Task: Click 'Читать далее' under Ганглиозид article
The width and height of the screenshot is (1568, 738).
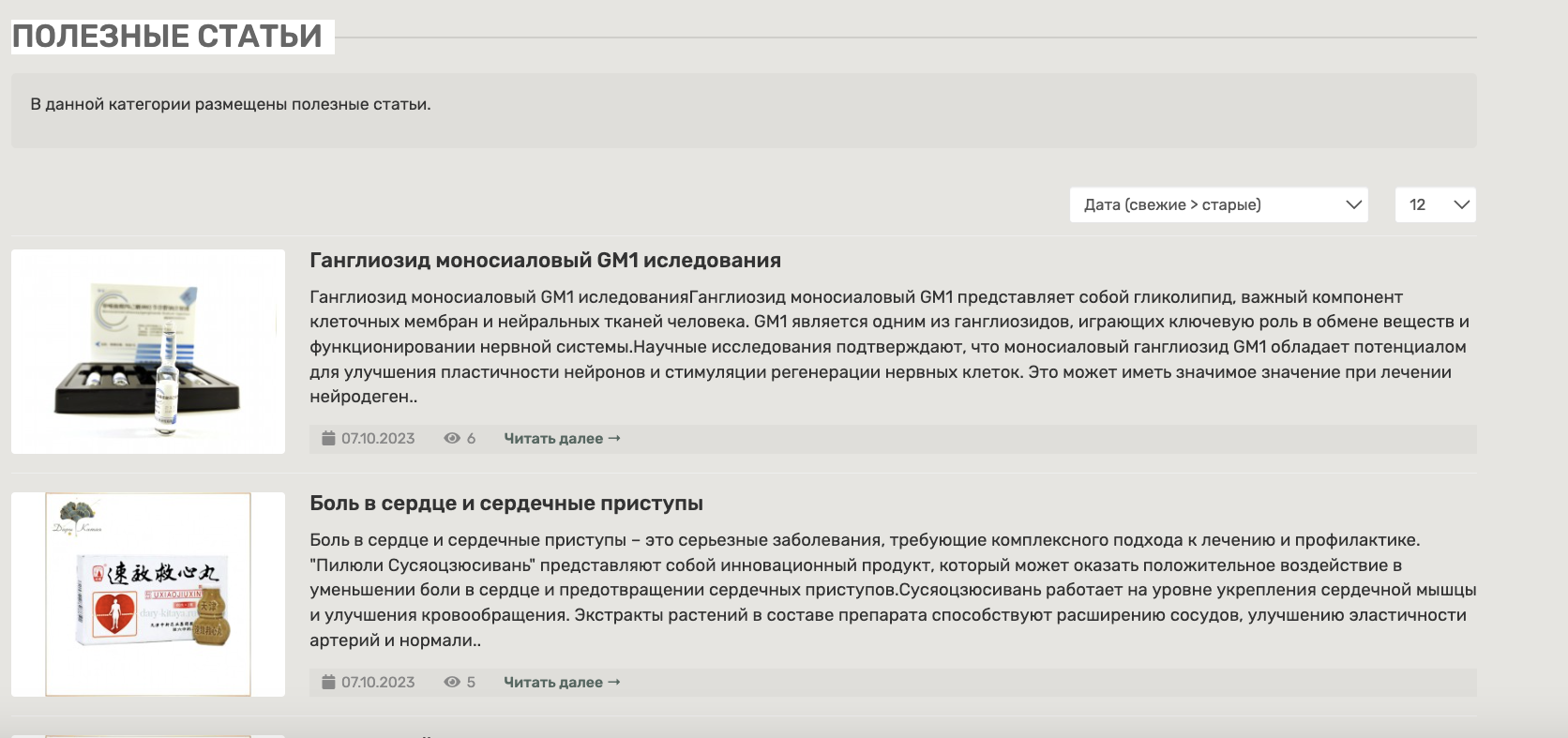Action: (x=562, y=438)
